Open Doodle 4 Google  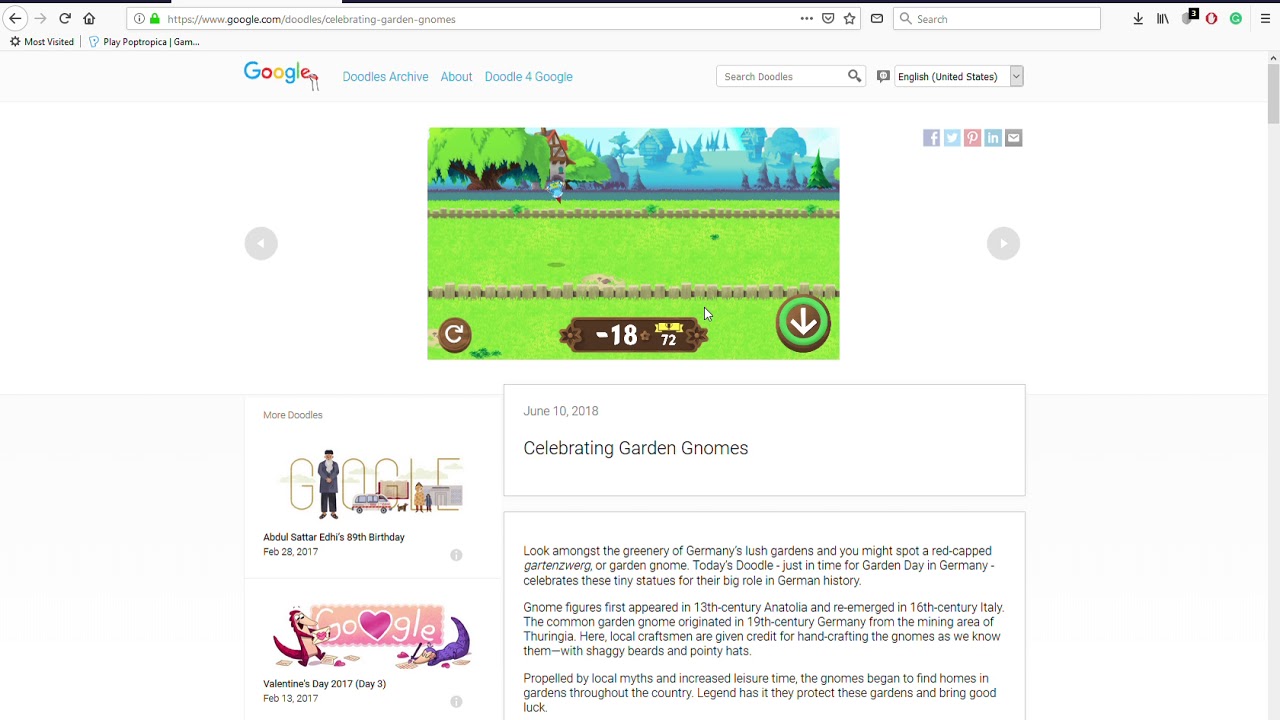pos(528,77)
